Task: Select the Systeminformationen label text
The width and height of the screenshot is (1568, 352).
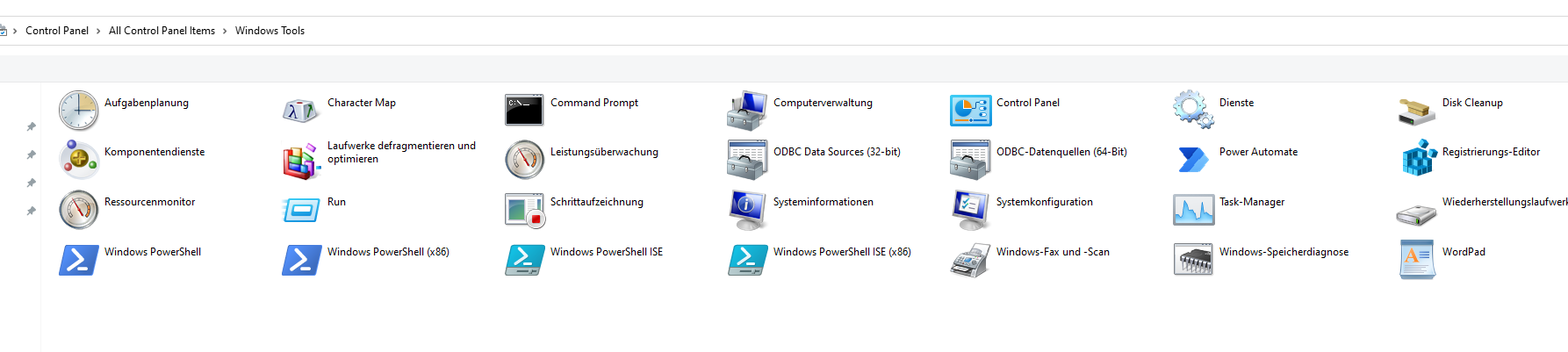Action: (824, 202)
